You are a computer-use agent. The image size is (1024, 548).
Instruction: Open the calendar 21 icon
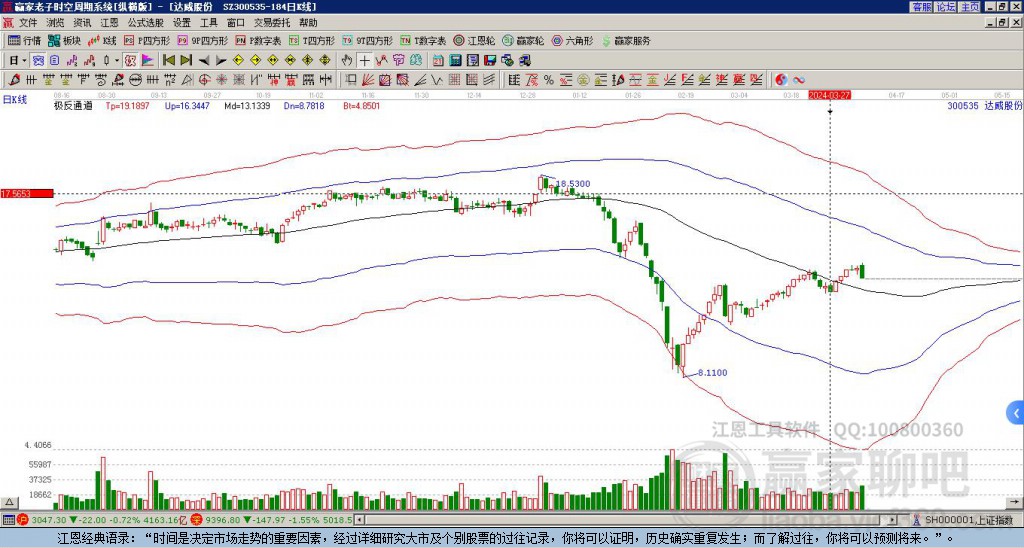tap(438, 61)
